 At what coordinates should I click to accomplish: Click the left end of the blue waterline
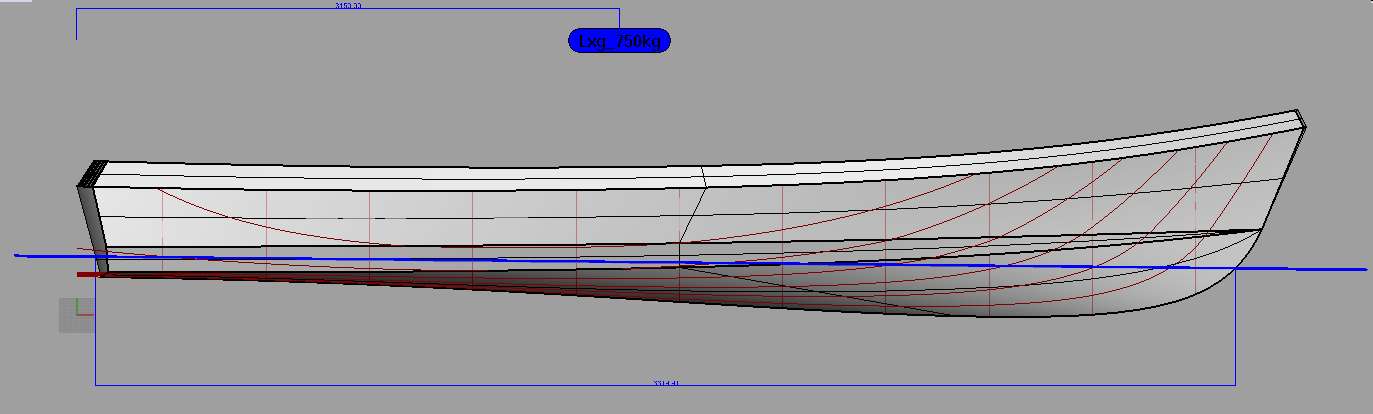(18, 256)
